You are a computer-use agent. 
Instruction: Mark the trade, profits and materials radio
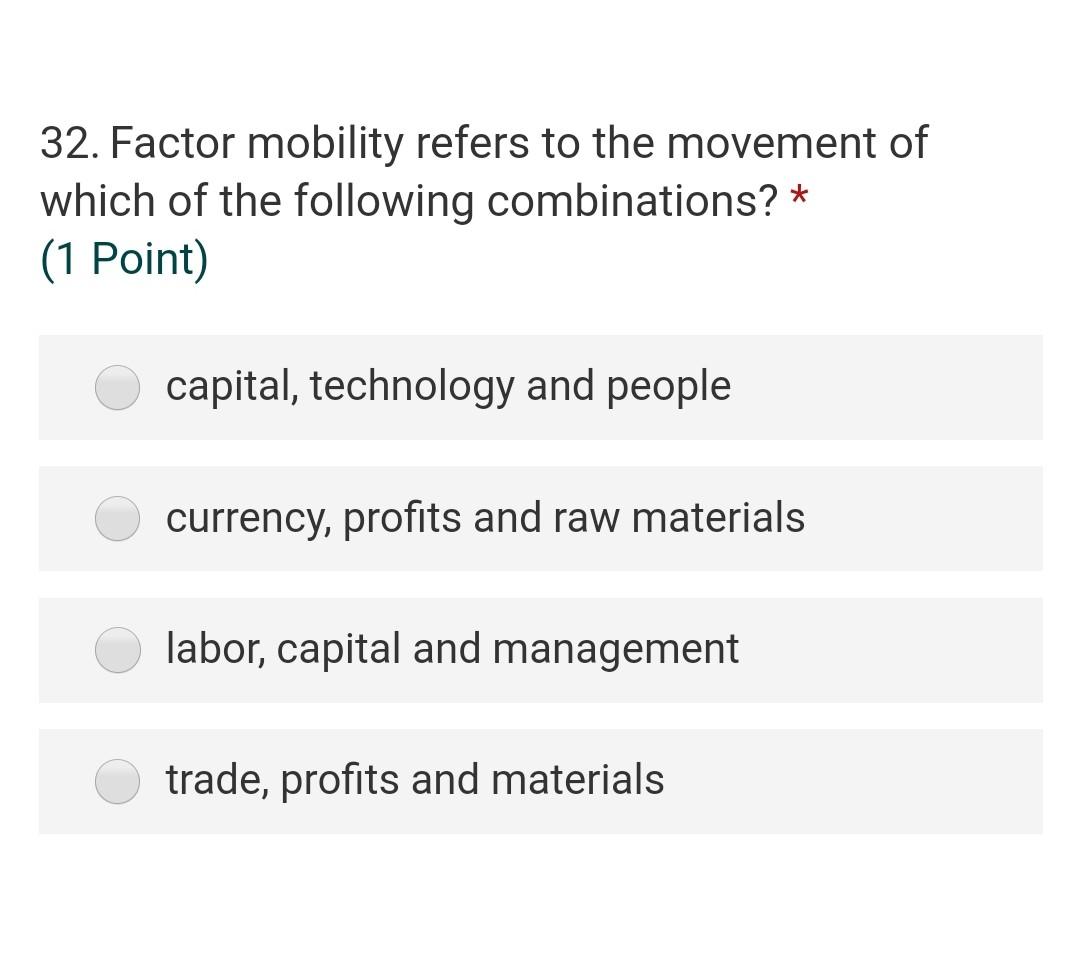point(118,782)
